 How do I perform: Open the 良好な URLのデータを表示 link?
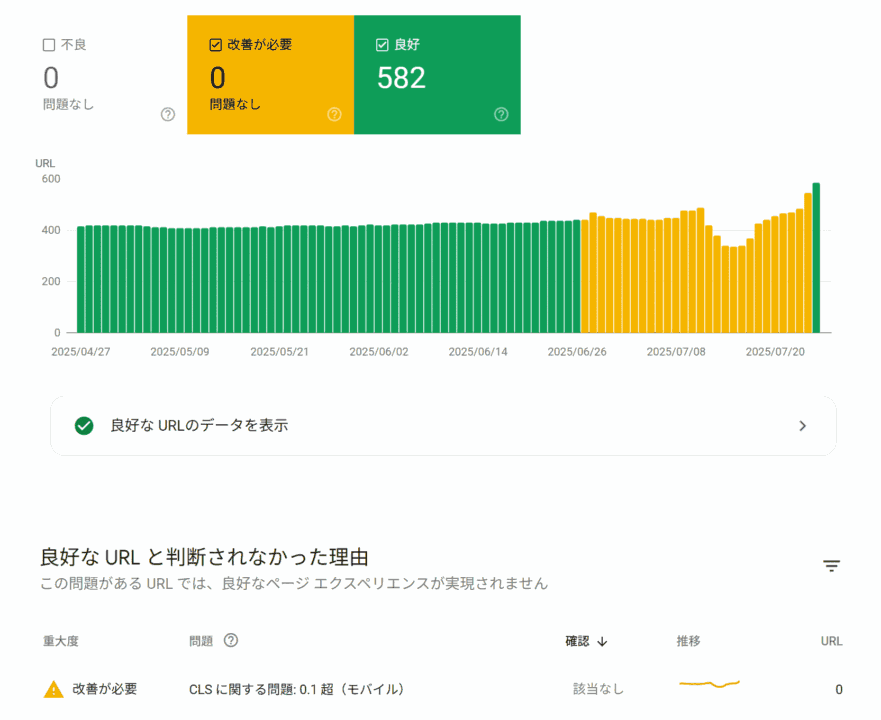coord(443,426)
